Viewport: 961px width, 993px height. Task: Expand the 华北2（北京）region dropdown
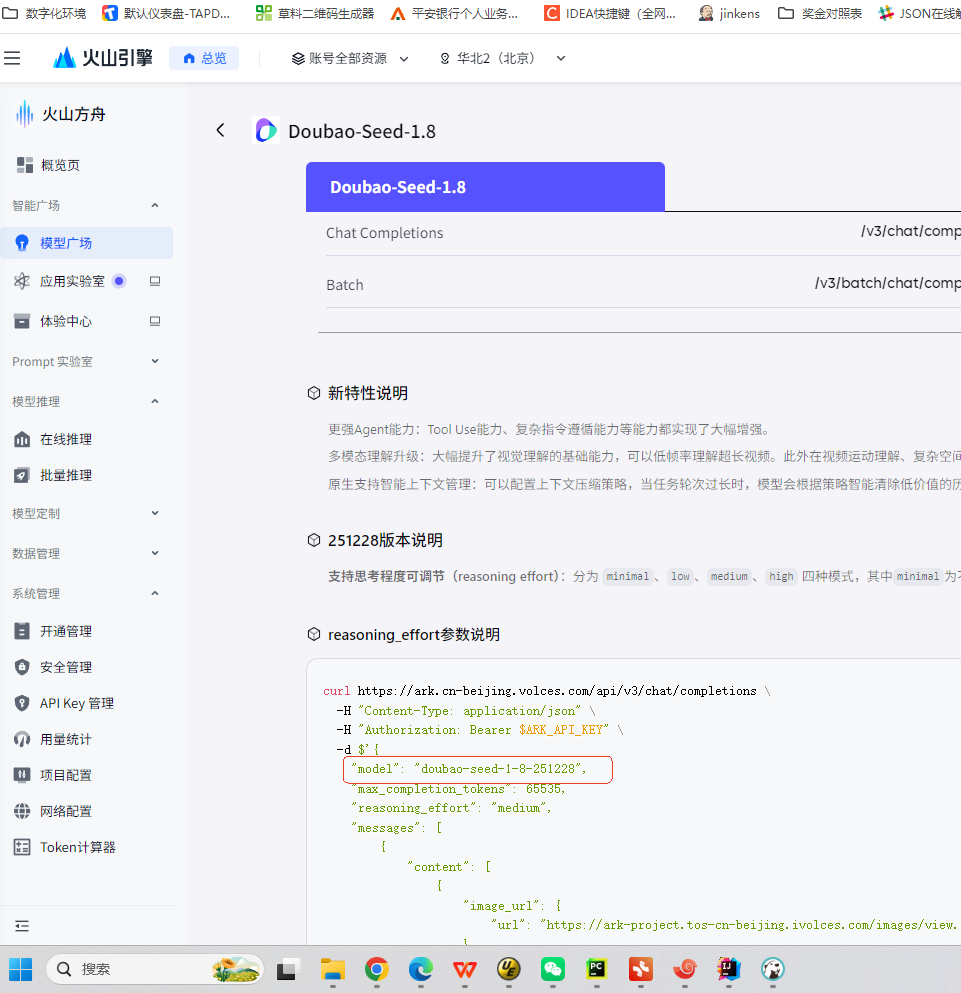click(502, 58)
